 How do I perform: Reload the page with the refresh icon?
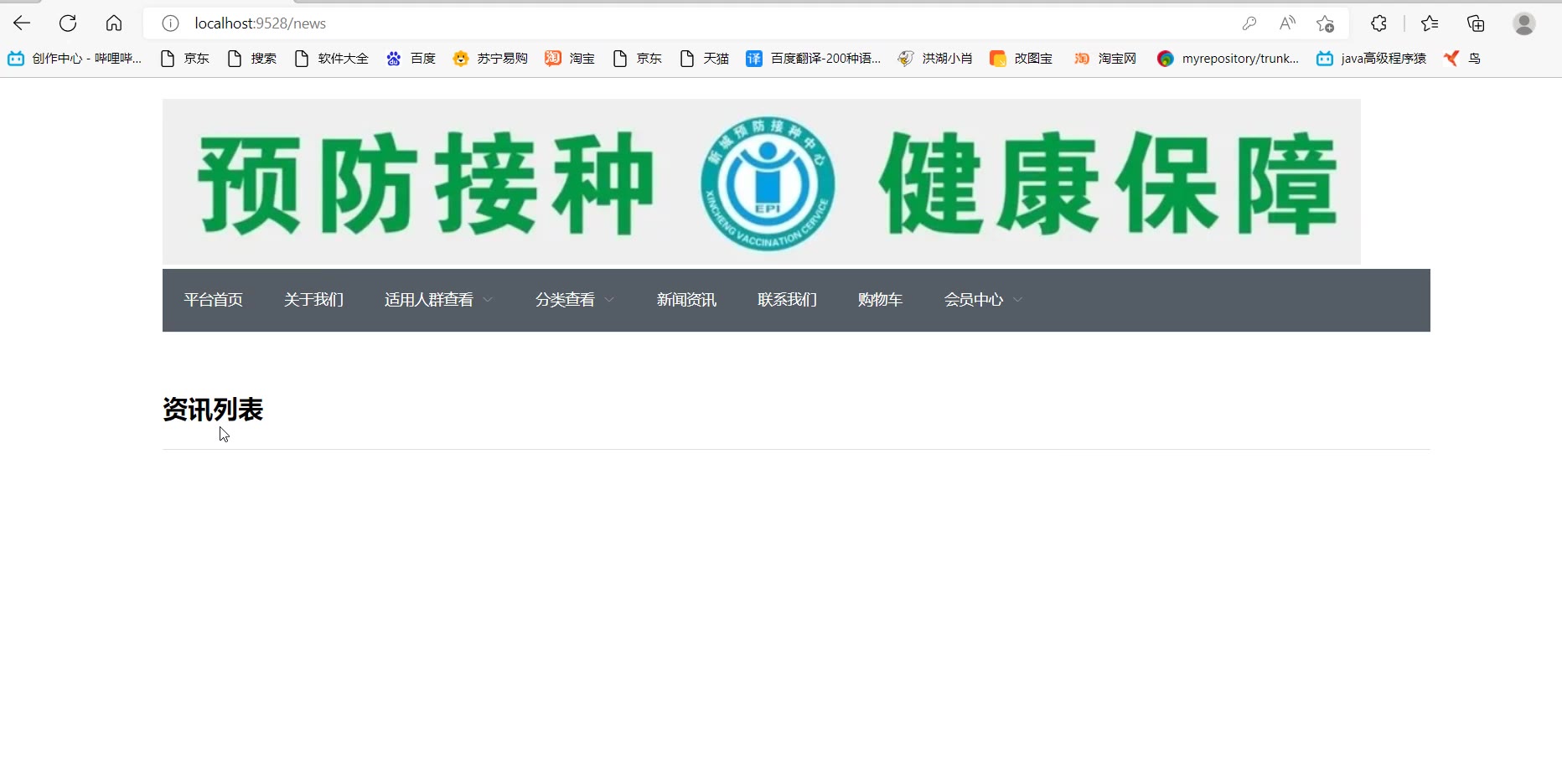pyautogui.click(x=68, y=23)
